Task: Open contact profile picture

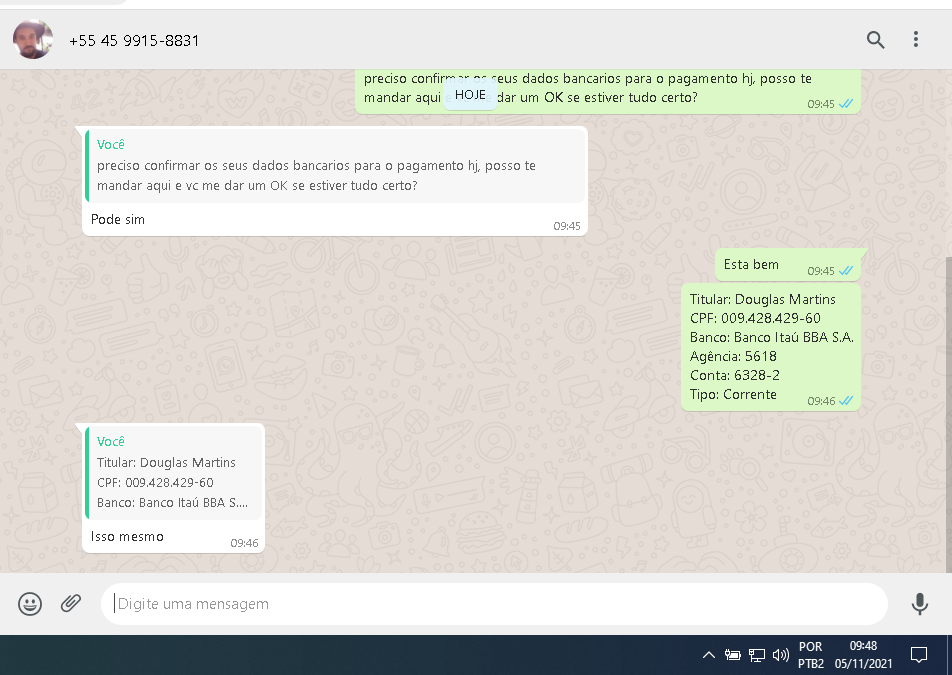Action: 33,40
